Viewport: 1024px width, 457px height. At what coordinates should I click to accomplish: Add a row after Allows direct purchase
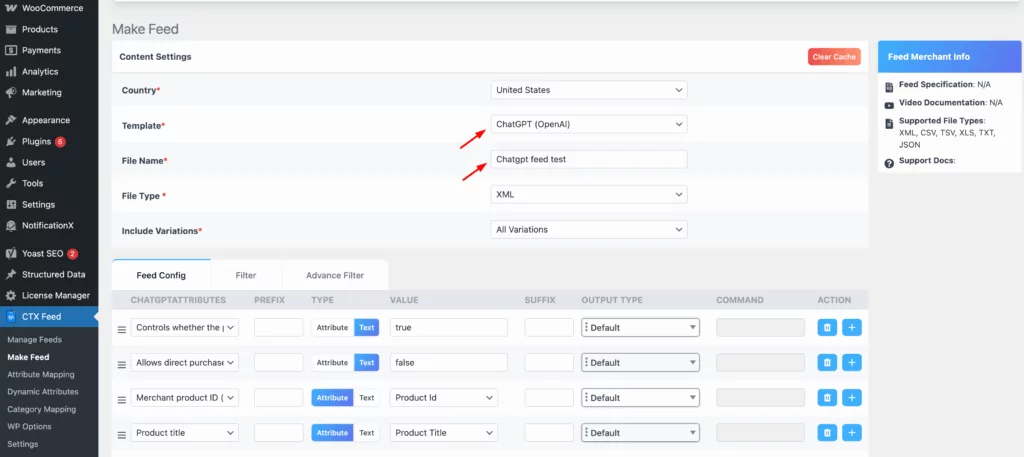click(x=851, y=363)
